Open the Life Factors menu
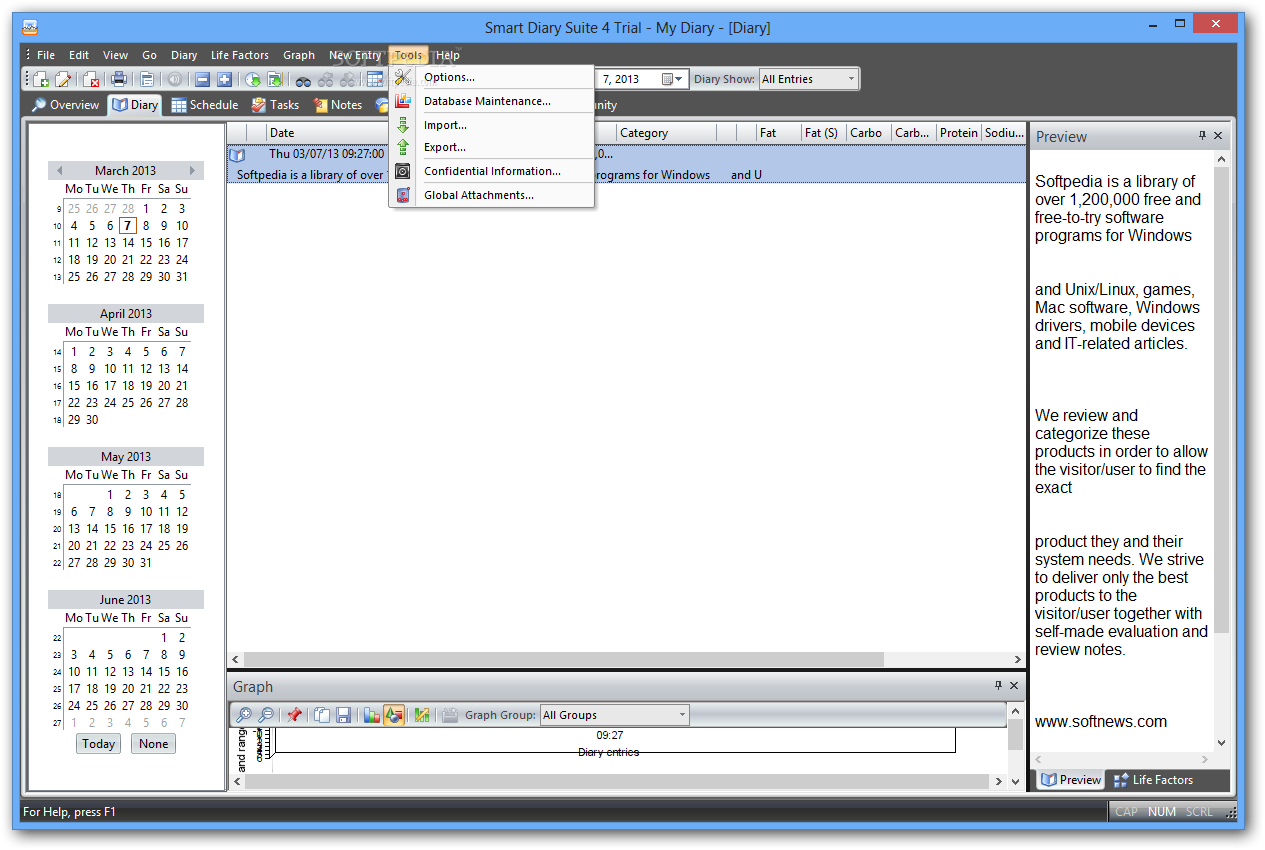The width and height of the screenshot is (1265, 850). tap(240, 55)
